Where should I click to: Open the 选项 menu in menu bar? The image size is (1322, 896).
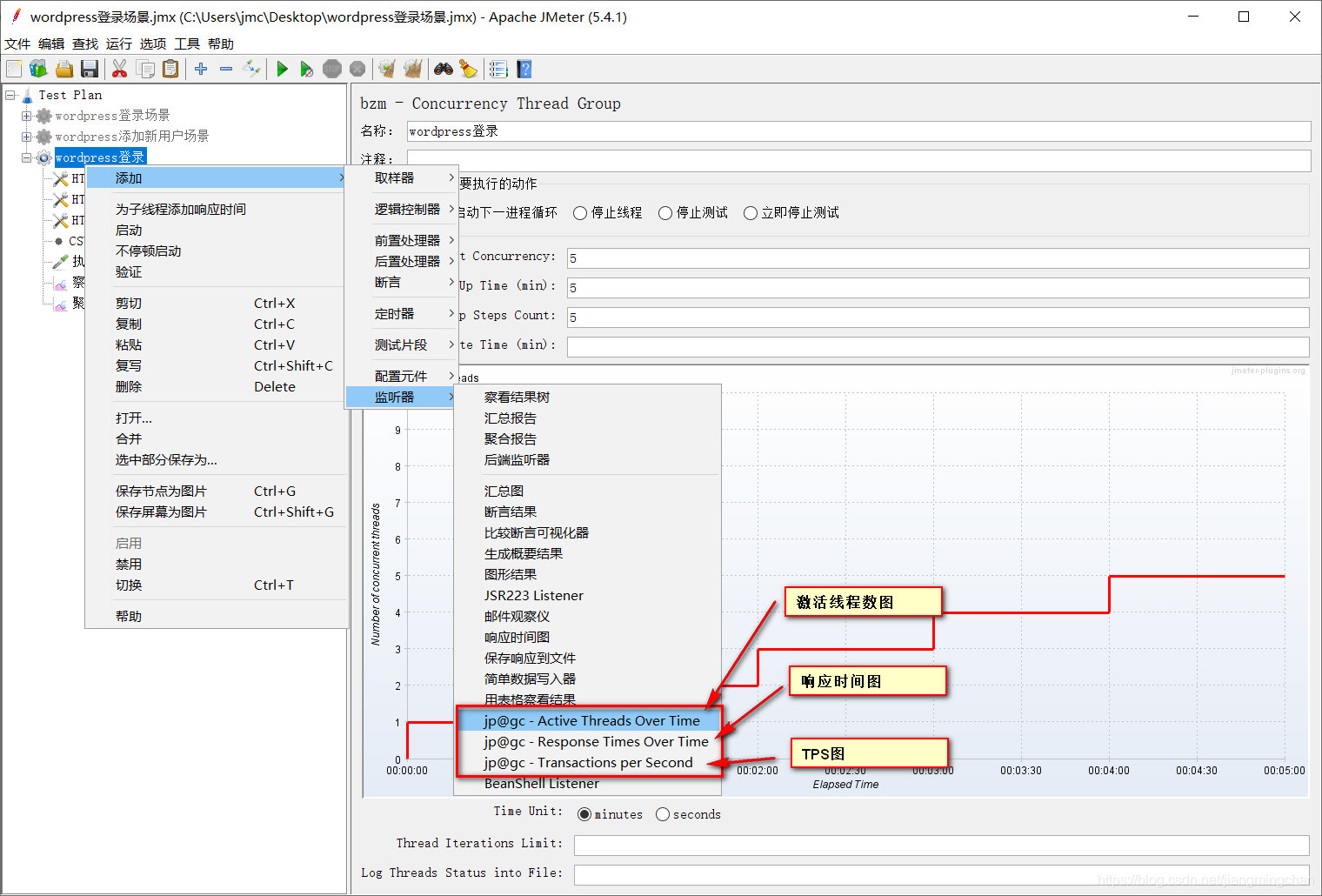point(153,43)
